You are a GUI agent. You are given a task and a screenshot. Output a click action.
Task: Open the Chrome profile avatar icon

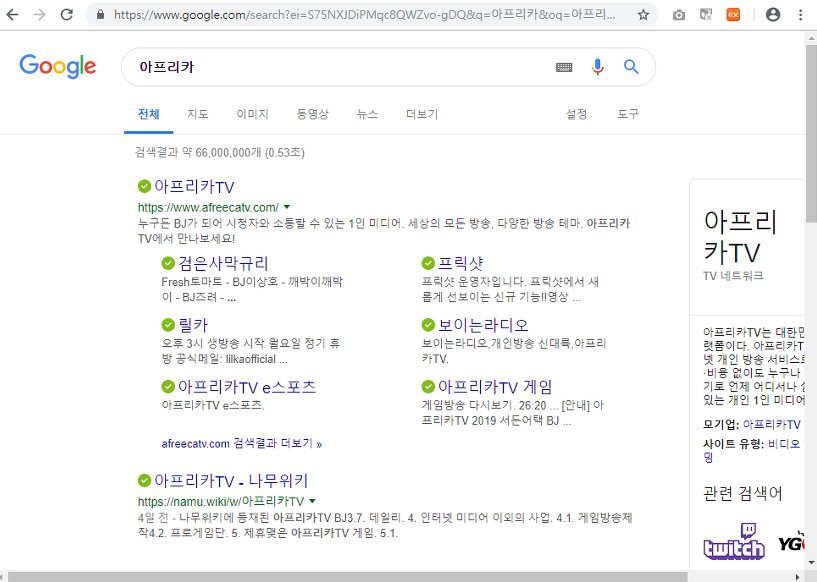click(773, 15)
